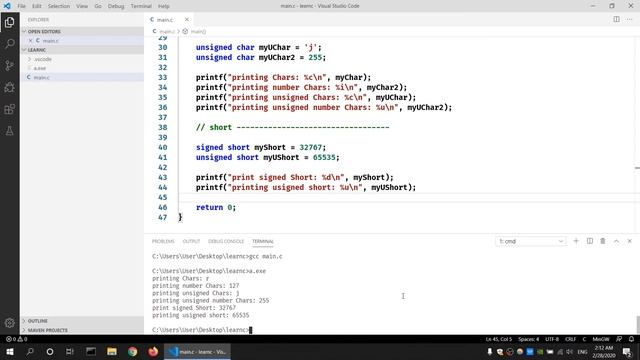Open errors and warnings counter in status bar
Screen dimensions: 640x360
tap(17, 339)
